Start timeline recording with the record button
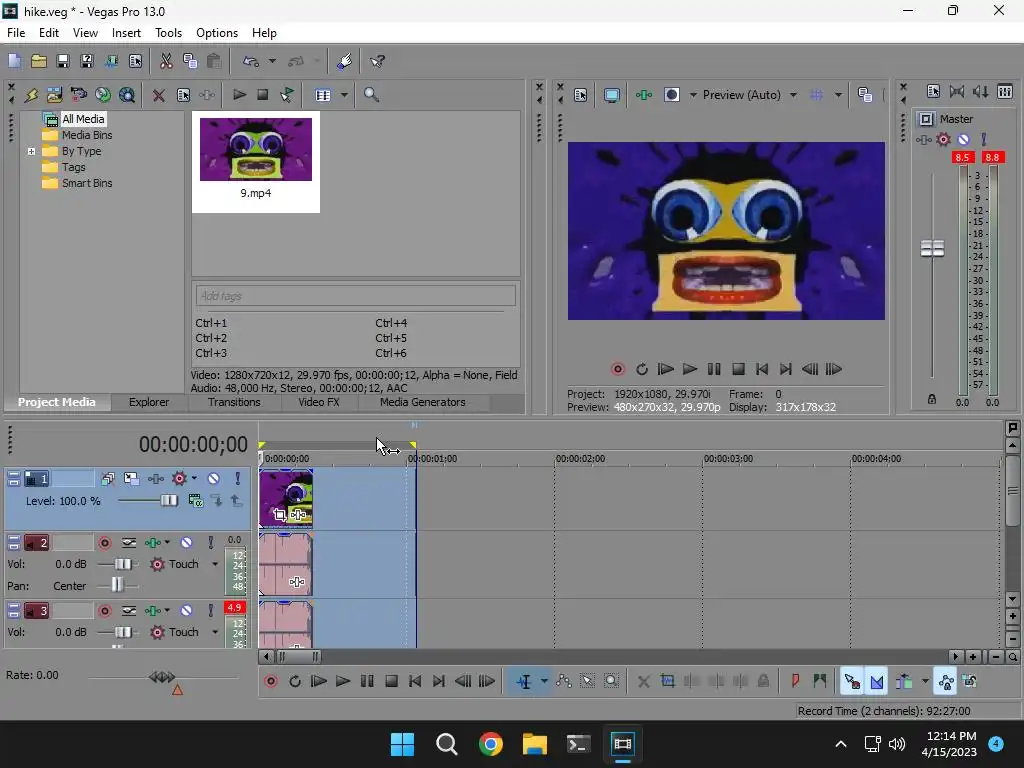 tap(270, 682)
